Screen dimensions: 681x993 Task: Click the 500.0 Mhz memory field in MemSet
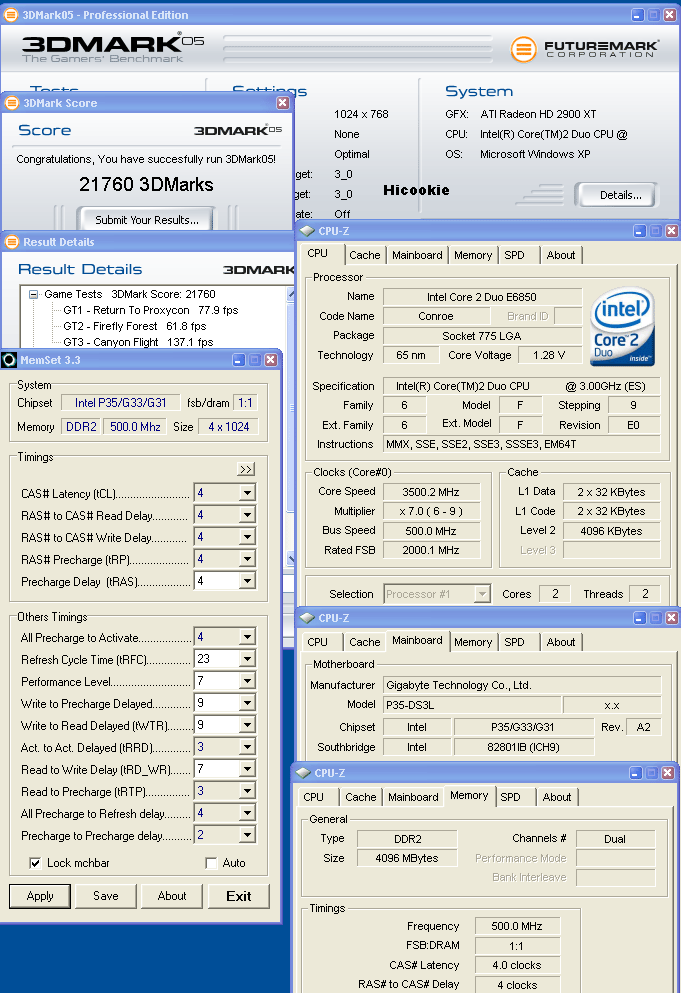(x=135, y=427)
